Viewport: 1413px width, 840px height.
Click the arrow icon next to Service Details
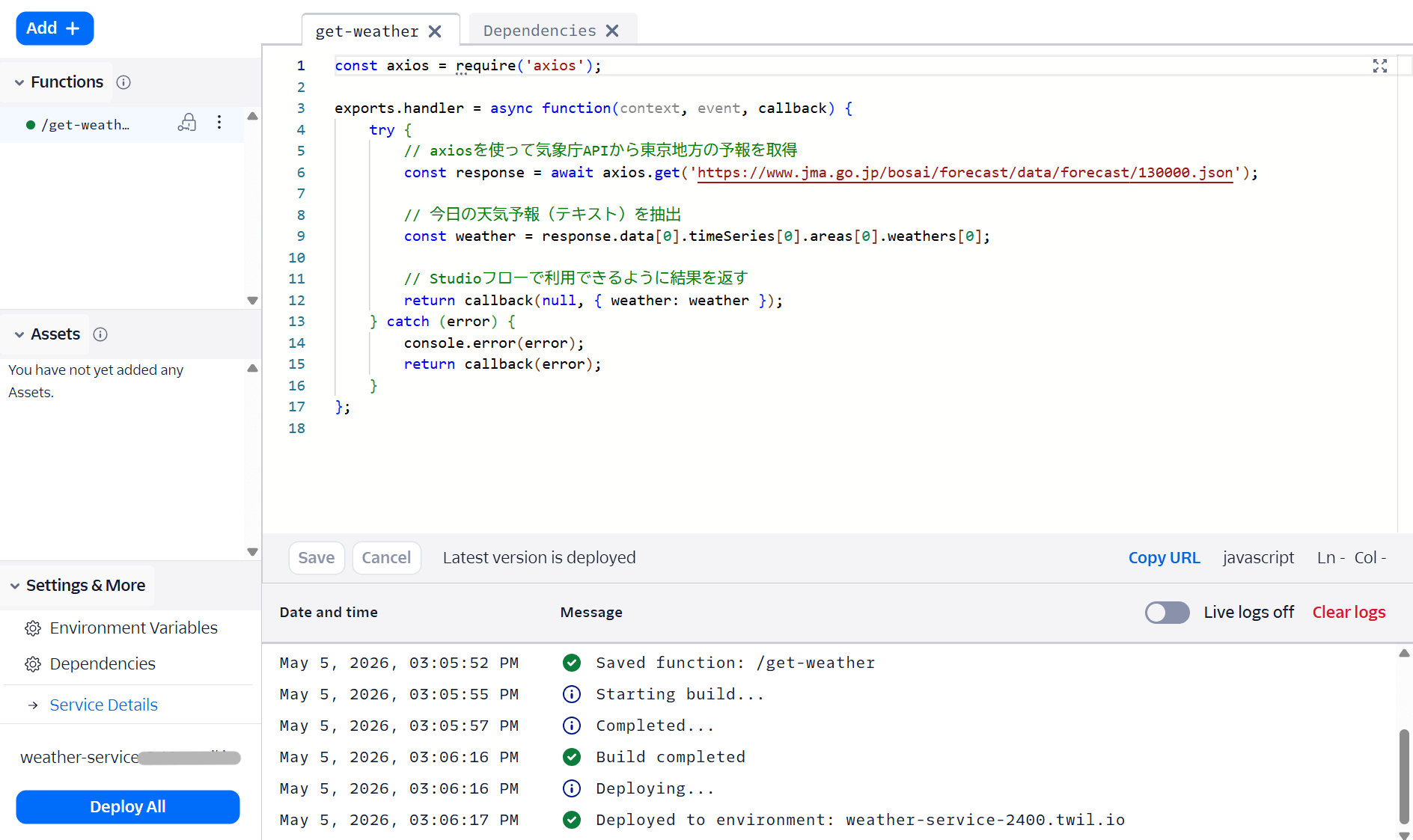click(x=33, y=705)
